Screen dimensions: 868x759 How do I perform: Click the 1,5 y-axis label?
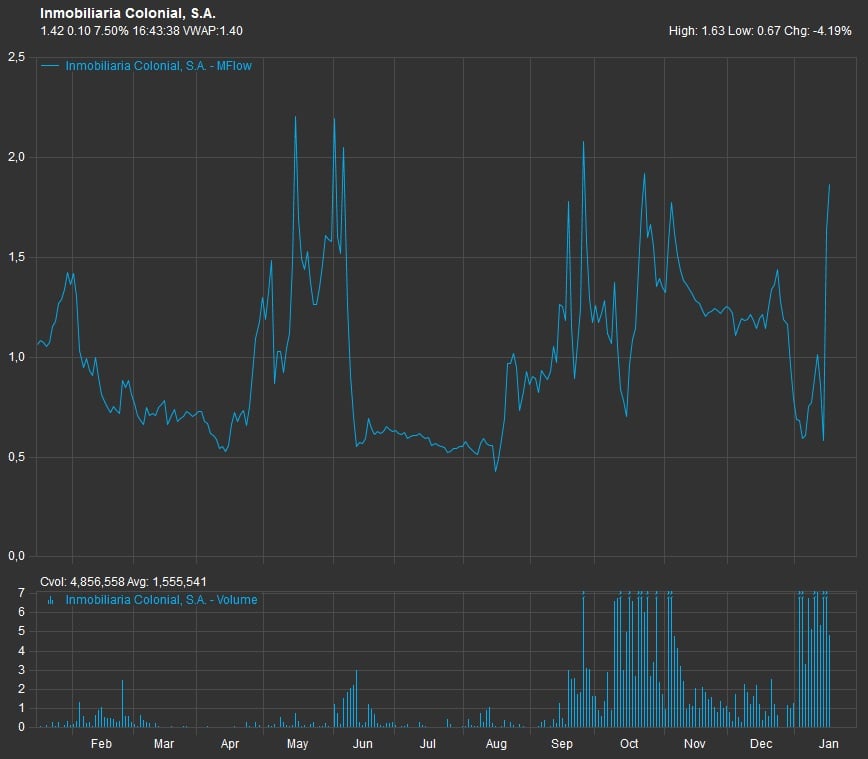(17, 257)
